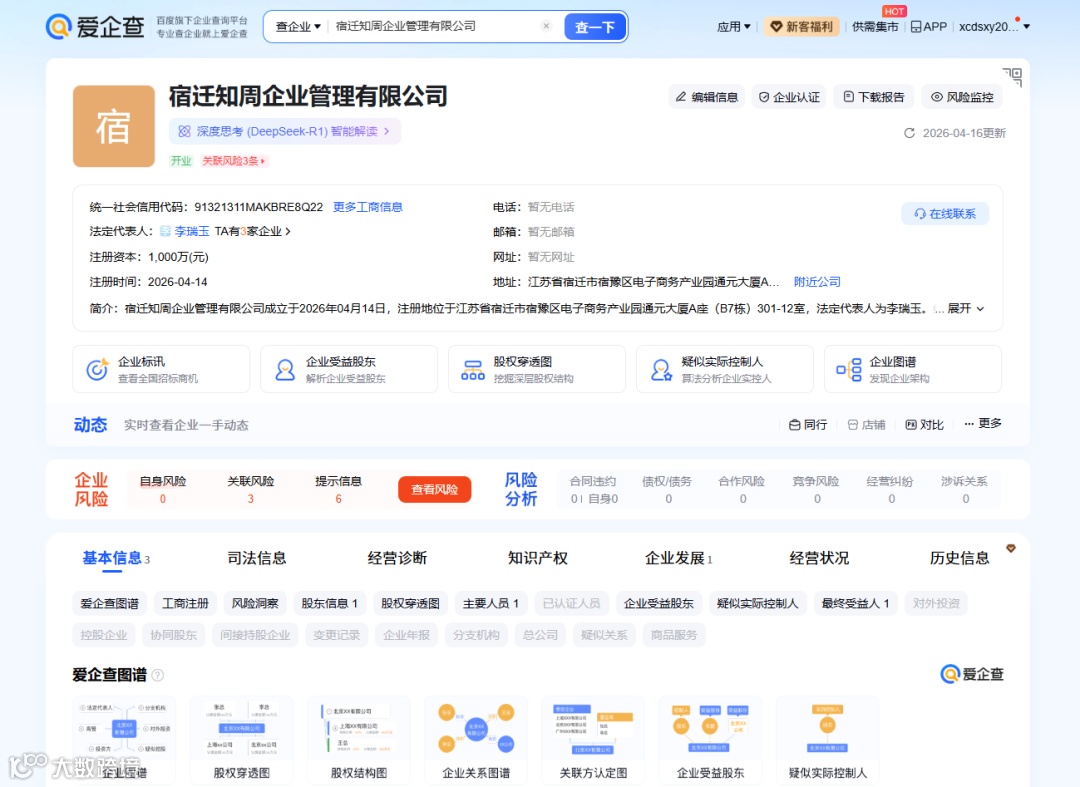This screenshot has height=787, width=1080.
Task: Open 股权穿透图 card icon
Action: pos(472,370)
